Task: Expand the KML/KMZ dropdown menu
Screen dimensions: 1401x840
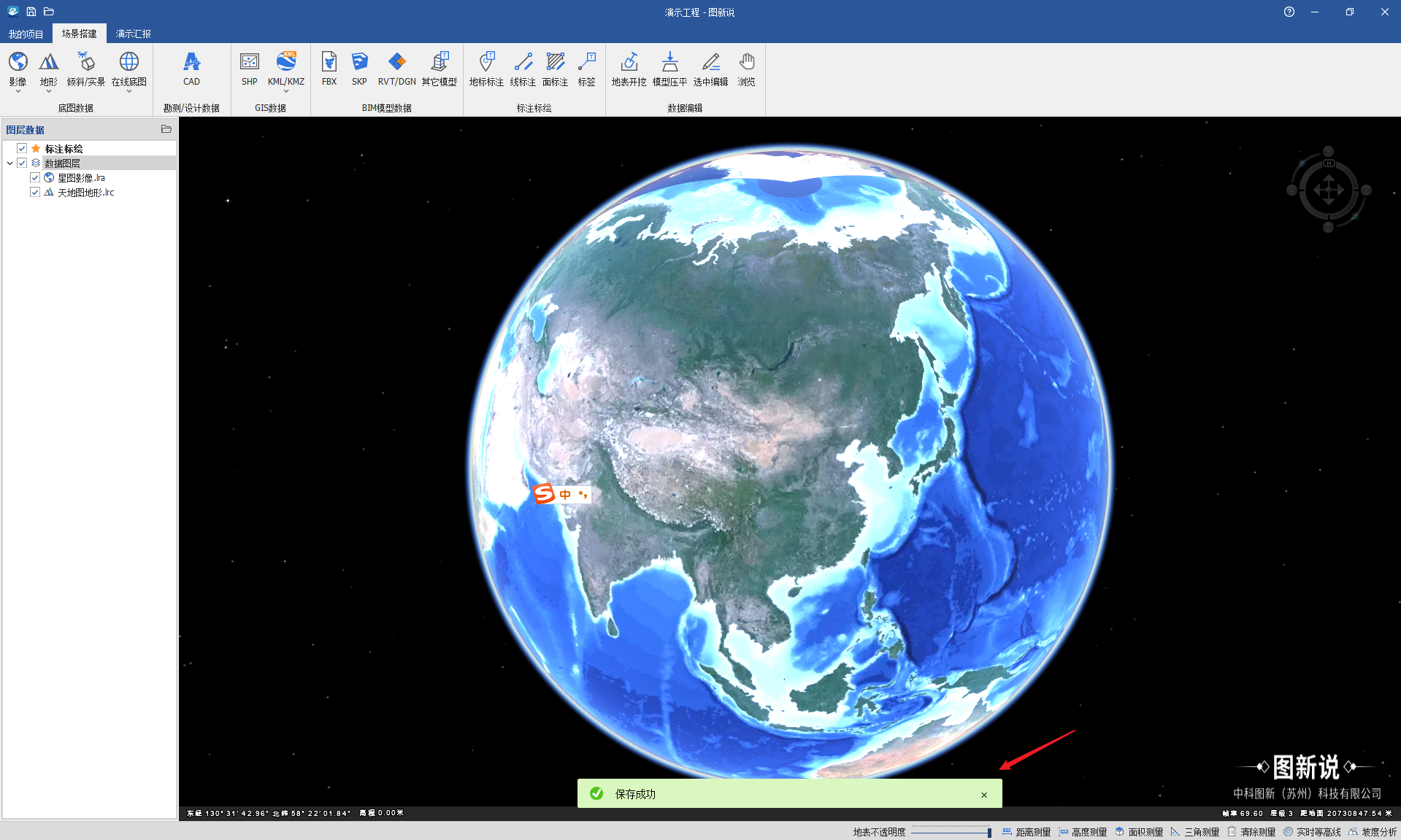Action: (286, 91)
